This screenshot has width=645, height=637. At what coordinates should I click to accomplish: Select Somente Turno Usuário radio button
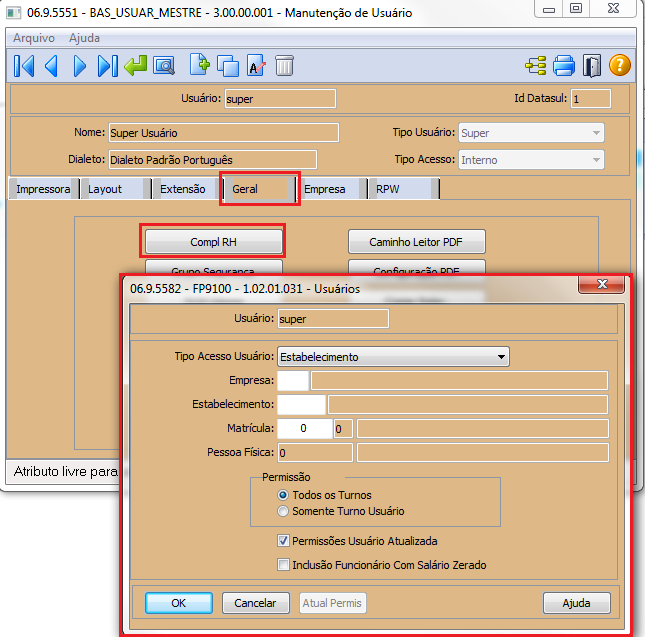tap(283, 511)
